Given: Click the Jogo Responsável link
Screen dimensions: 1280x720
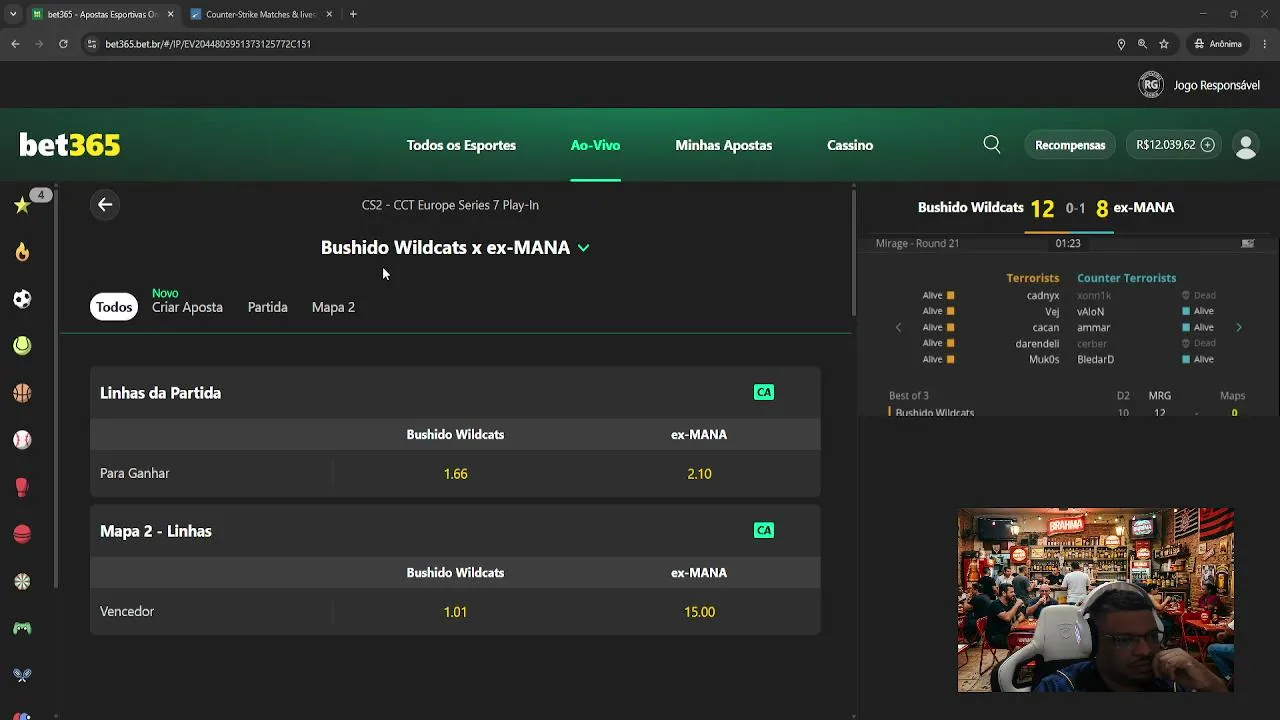Looking at the screenshot, I should click(x=1216, y=85).
